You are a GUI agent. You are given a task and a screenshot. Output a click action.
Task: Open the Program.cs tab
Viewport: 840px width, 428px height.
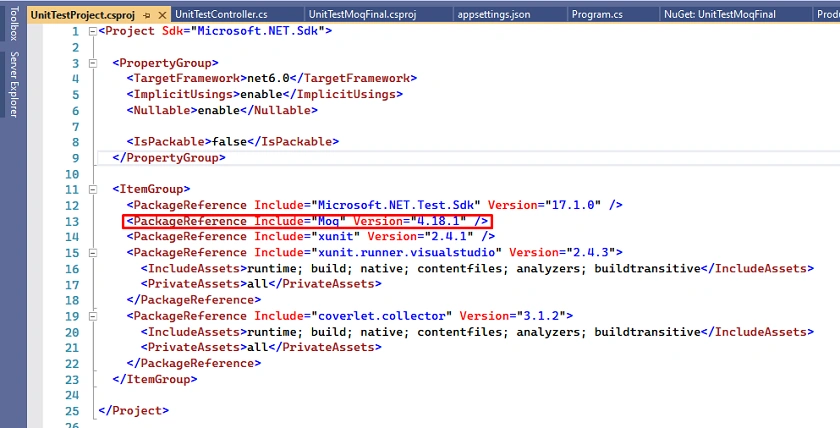point(597,14)
